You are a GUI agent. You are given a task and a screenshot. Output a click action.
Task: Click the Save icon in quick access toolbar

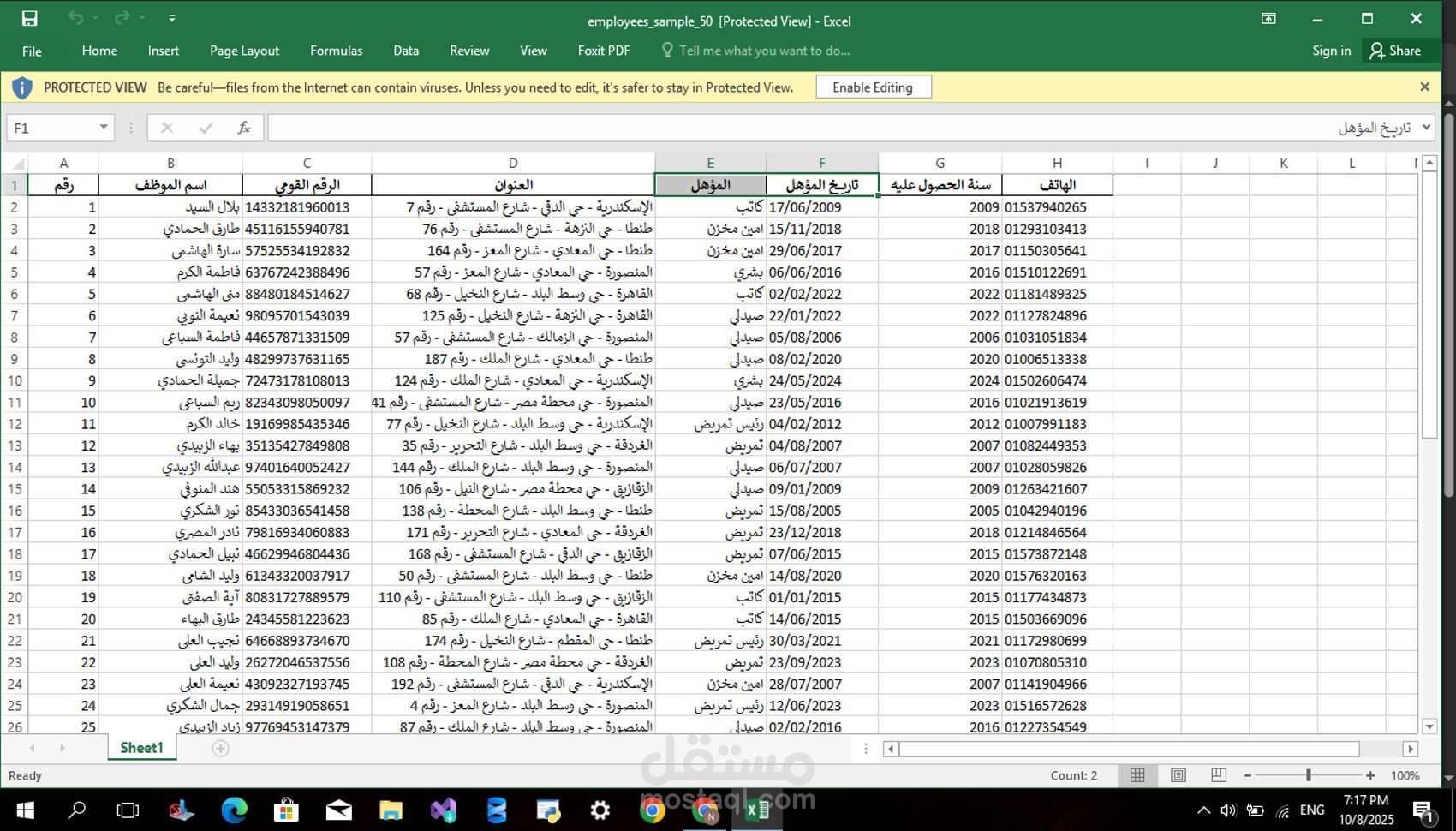(29, 18)
